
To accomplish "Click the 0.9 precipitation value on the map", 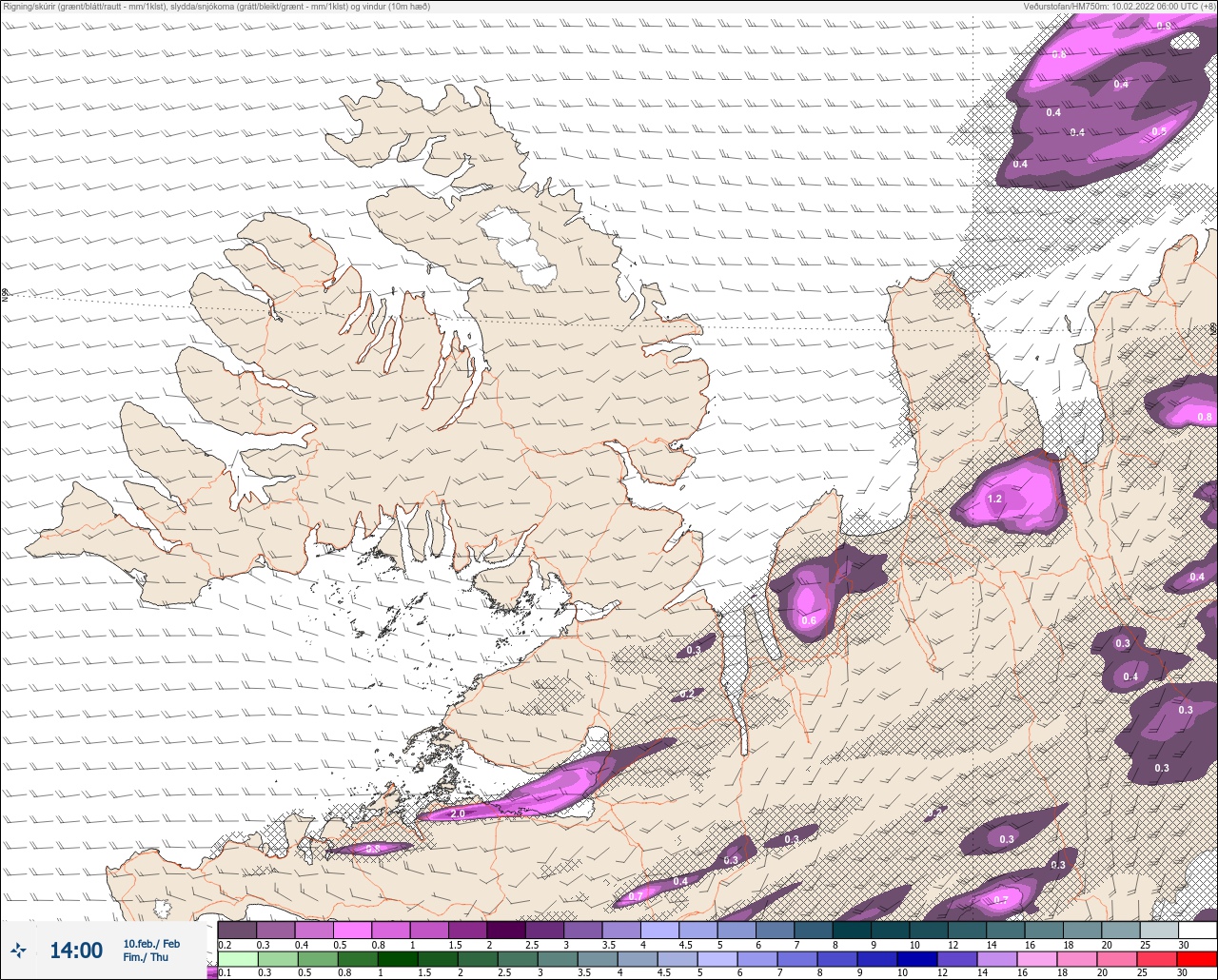I will tap(1165, 26).
